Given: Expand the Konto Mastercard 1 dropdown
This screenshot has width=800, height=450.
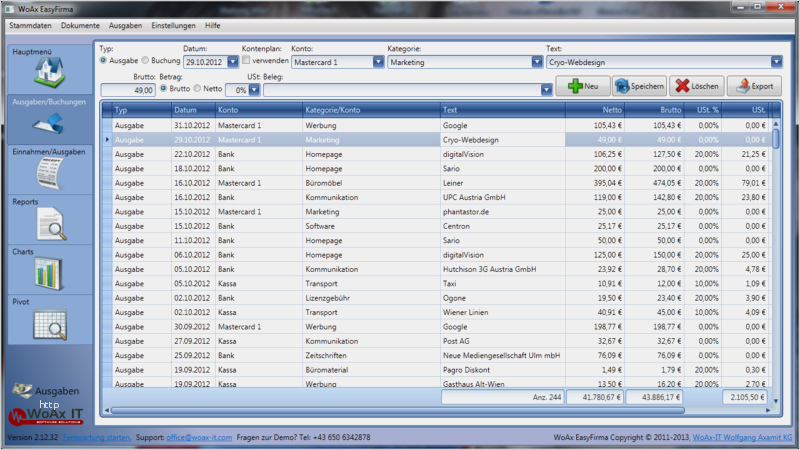Looking at the screenshot, I should (x=378, y=62).
